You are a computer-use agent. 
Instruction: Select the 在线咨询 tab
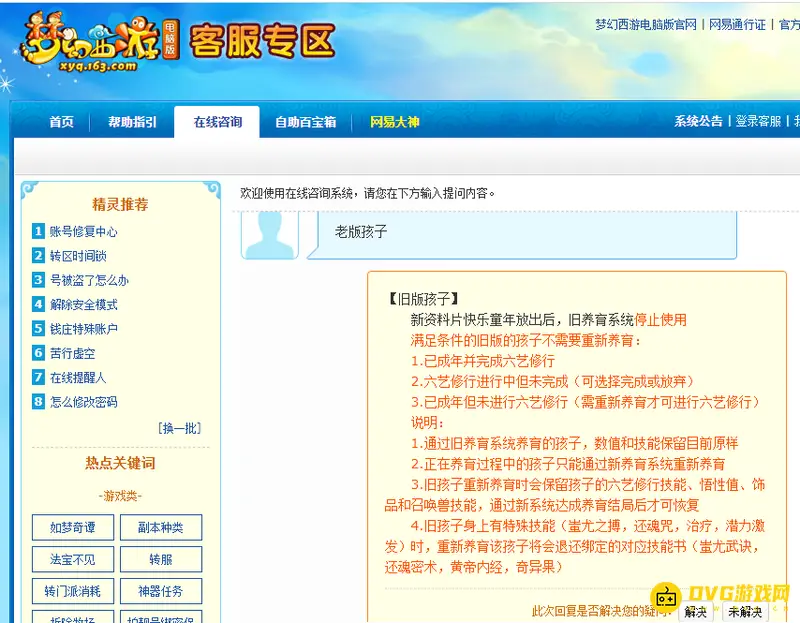coord(217,122)
